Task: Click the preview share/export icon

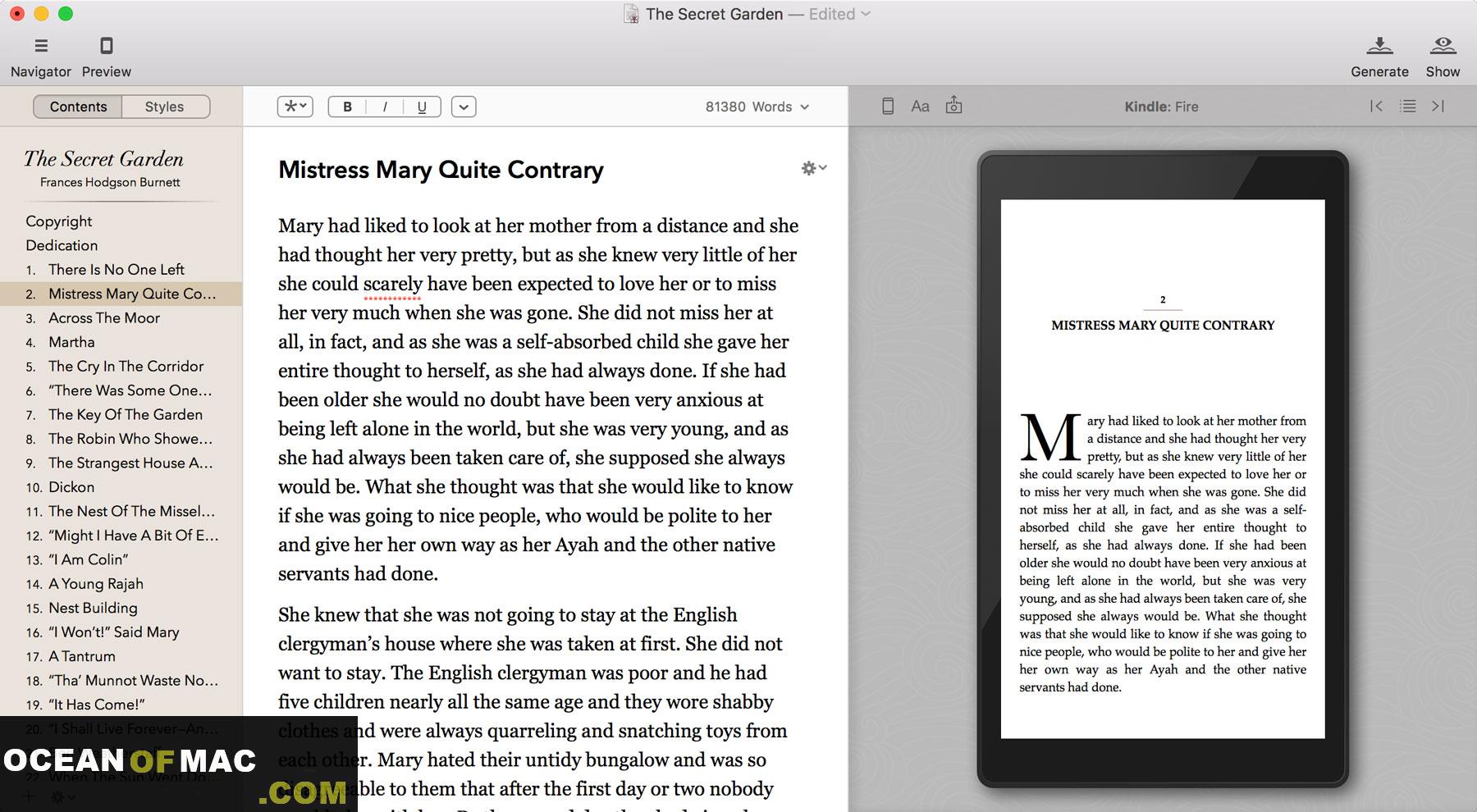Action: [953, 105]
